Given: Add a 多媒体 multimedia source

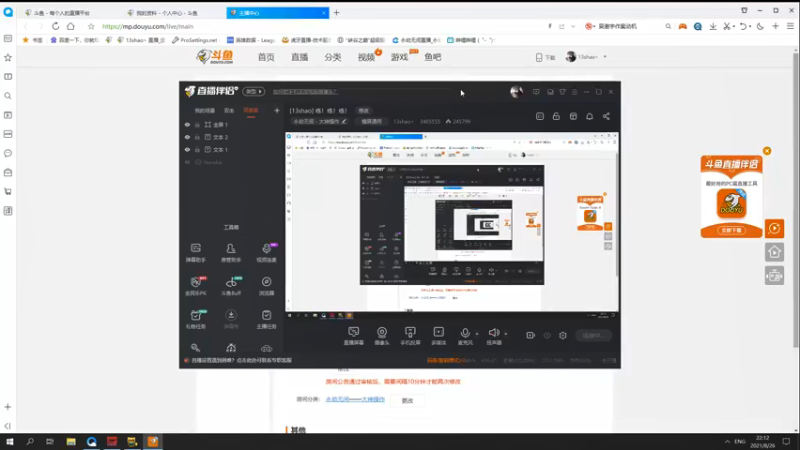Looking at the screenshot, I should point(438,336).
